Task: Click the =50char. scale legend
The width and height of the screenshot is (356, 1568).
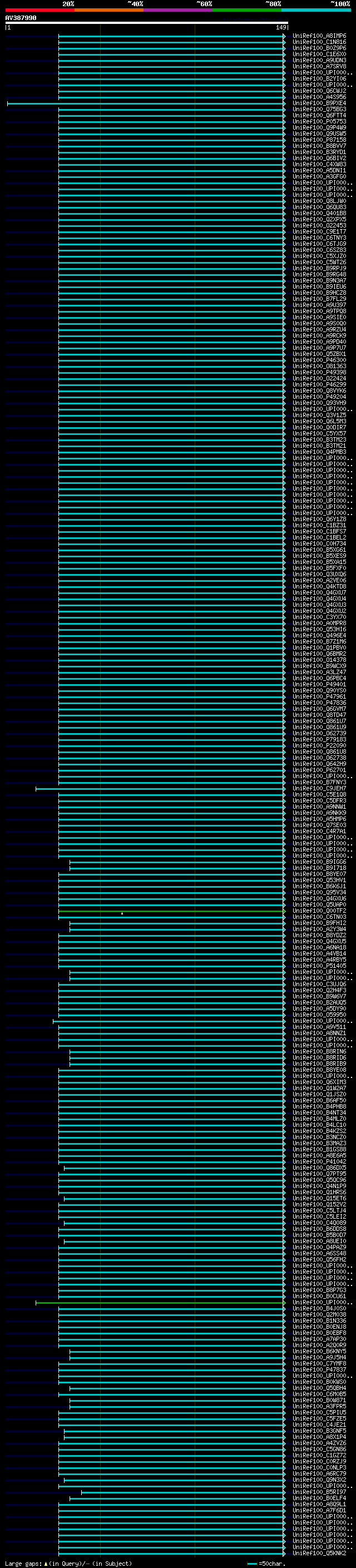Action: (x=266, y=1563)
